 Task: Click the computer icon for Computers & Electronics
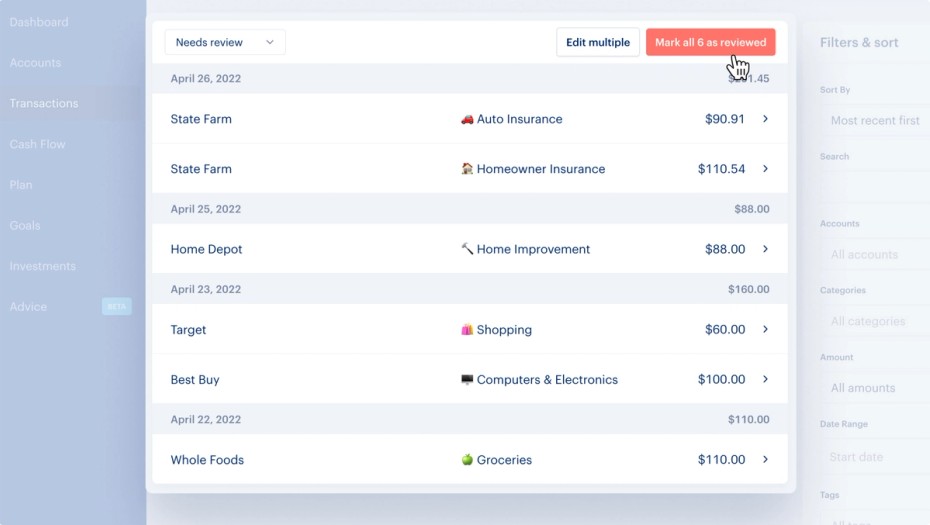pyautogui.click(x=467, y=380)
